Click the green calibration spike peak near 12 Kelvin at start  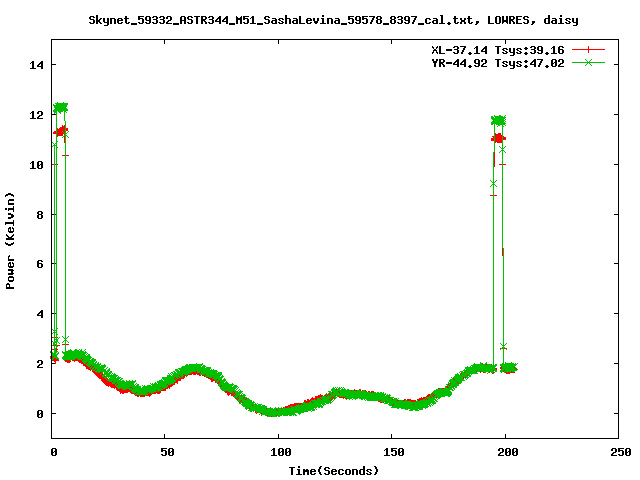(60, 108)
